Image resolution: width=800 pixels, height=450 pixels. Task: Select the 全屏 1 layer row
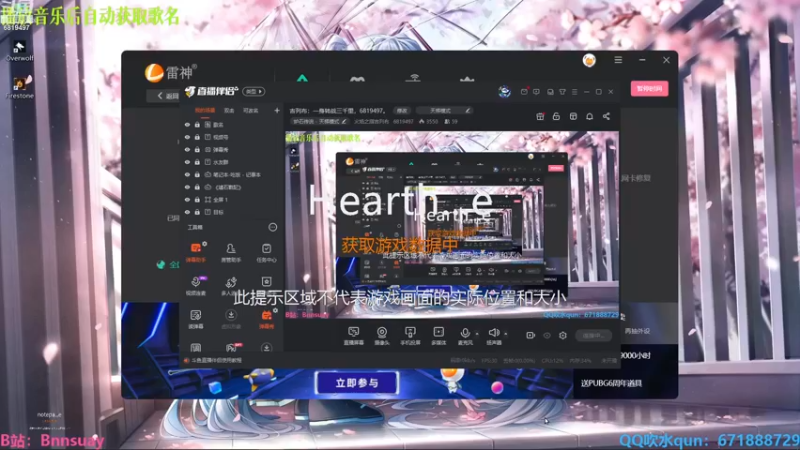pyautogui.click(x=231, y=199)
